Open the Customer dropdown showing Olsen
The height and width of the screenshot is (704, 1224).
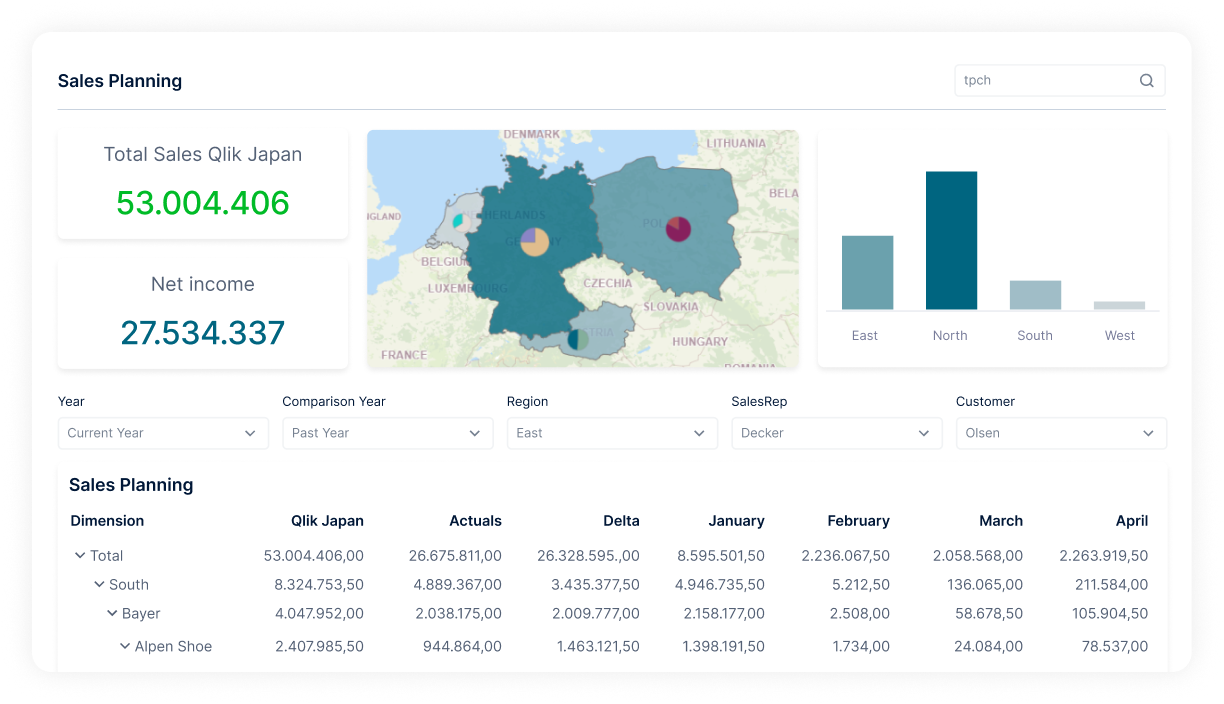[1061, 433]
